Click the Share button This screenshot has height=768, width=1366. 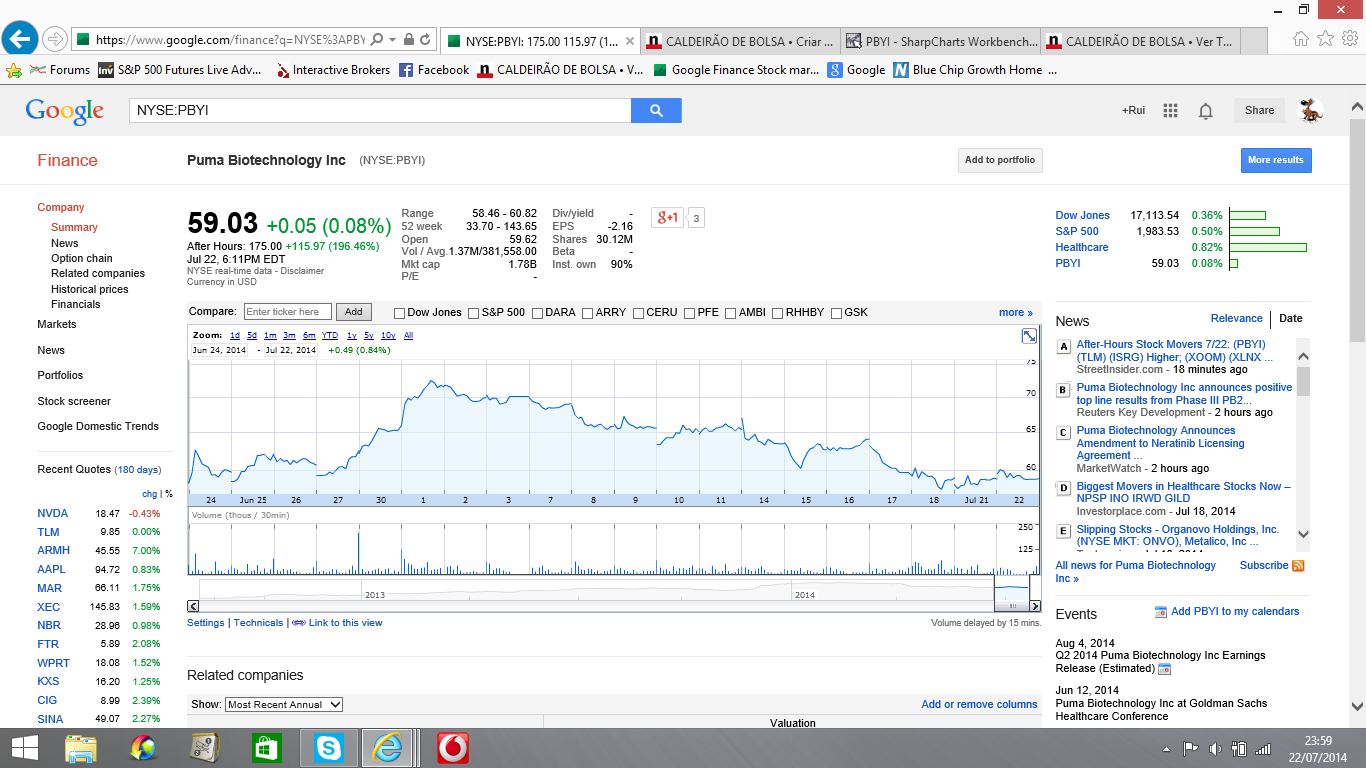click(x=1259, y=110)
